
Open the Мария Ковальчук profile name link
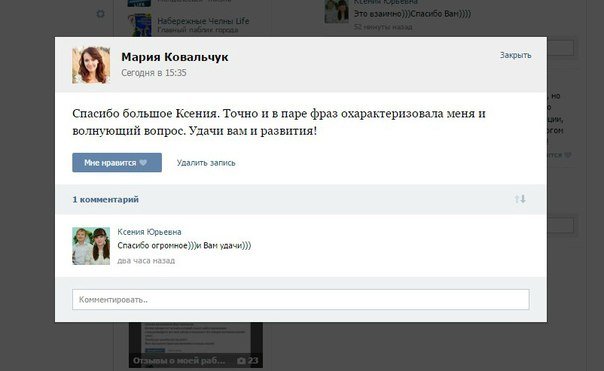(x=174, y=57)
